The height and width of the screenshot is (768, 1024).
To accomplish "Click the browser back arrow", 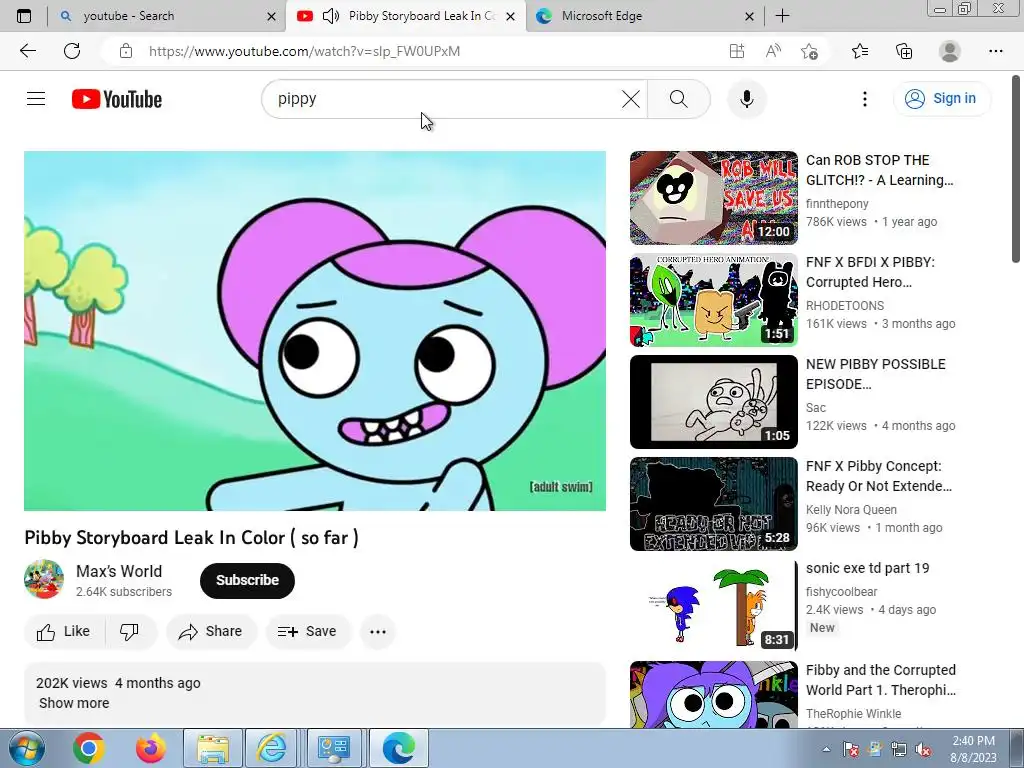I will pyautogui.click(x=27, y=51).
